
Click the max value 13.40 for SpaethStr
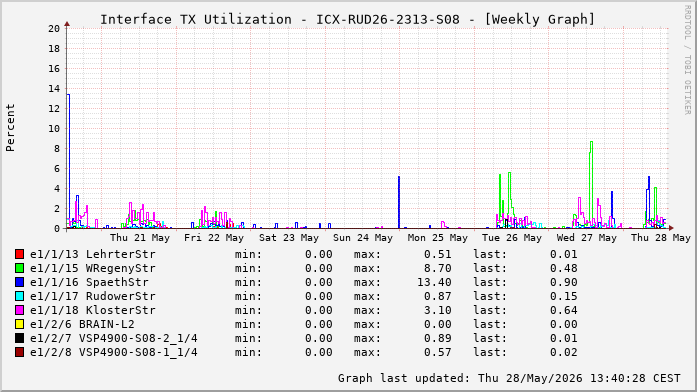tap(434, 282)
